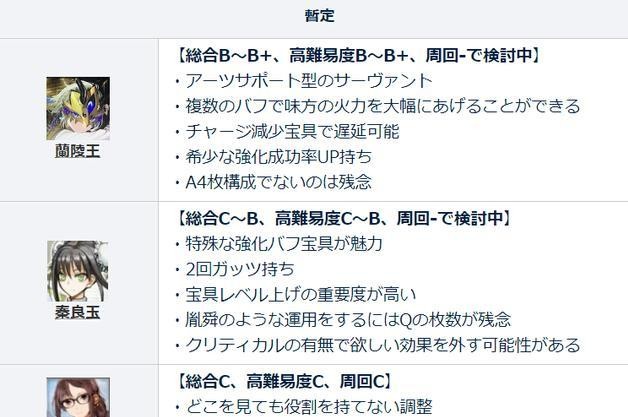
Task: Follow the 蘭陵王 name link
Action: coord(78,151)
